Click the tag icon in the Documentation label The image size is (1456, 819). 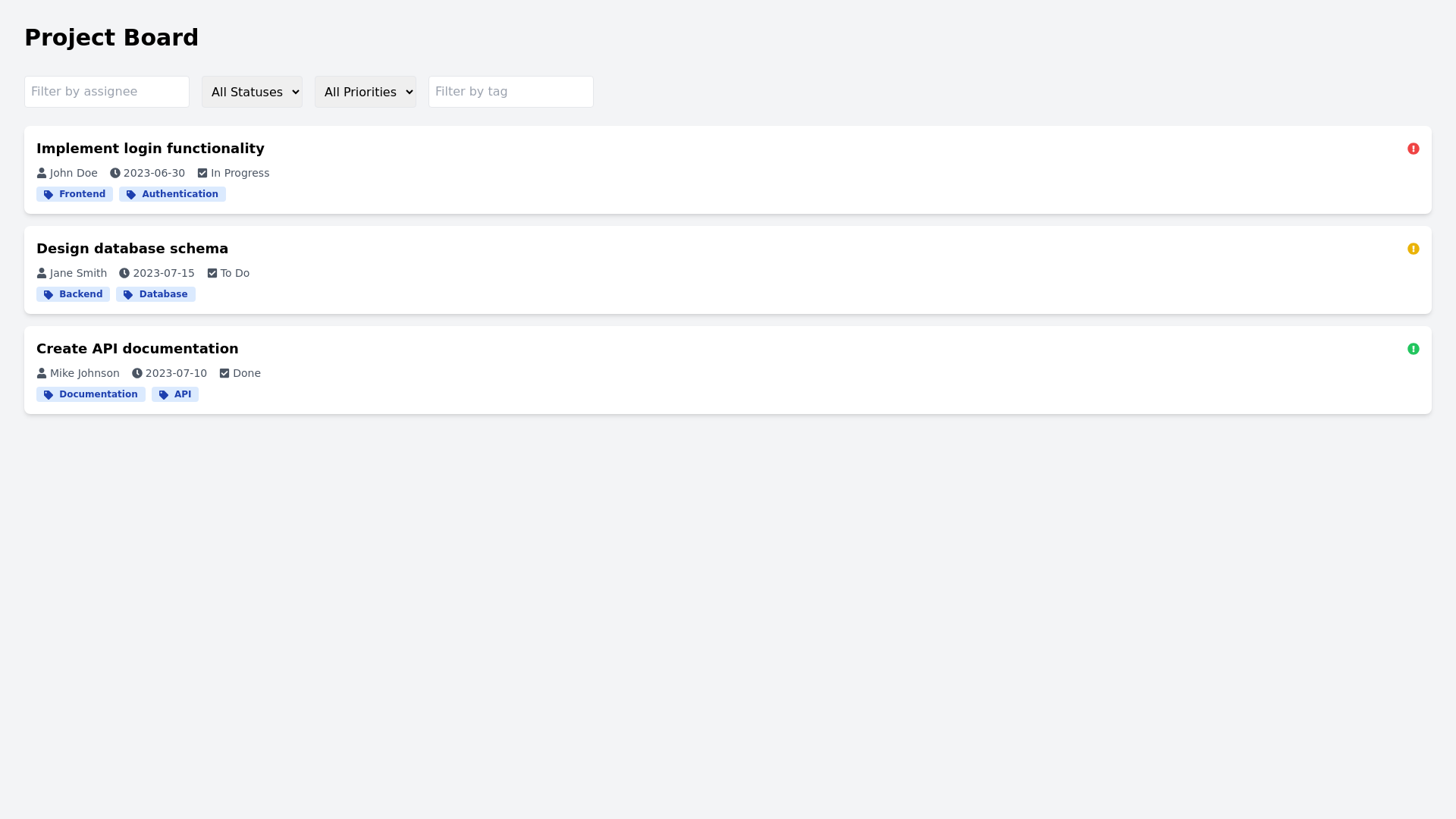point(49,395)
